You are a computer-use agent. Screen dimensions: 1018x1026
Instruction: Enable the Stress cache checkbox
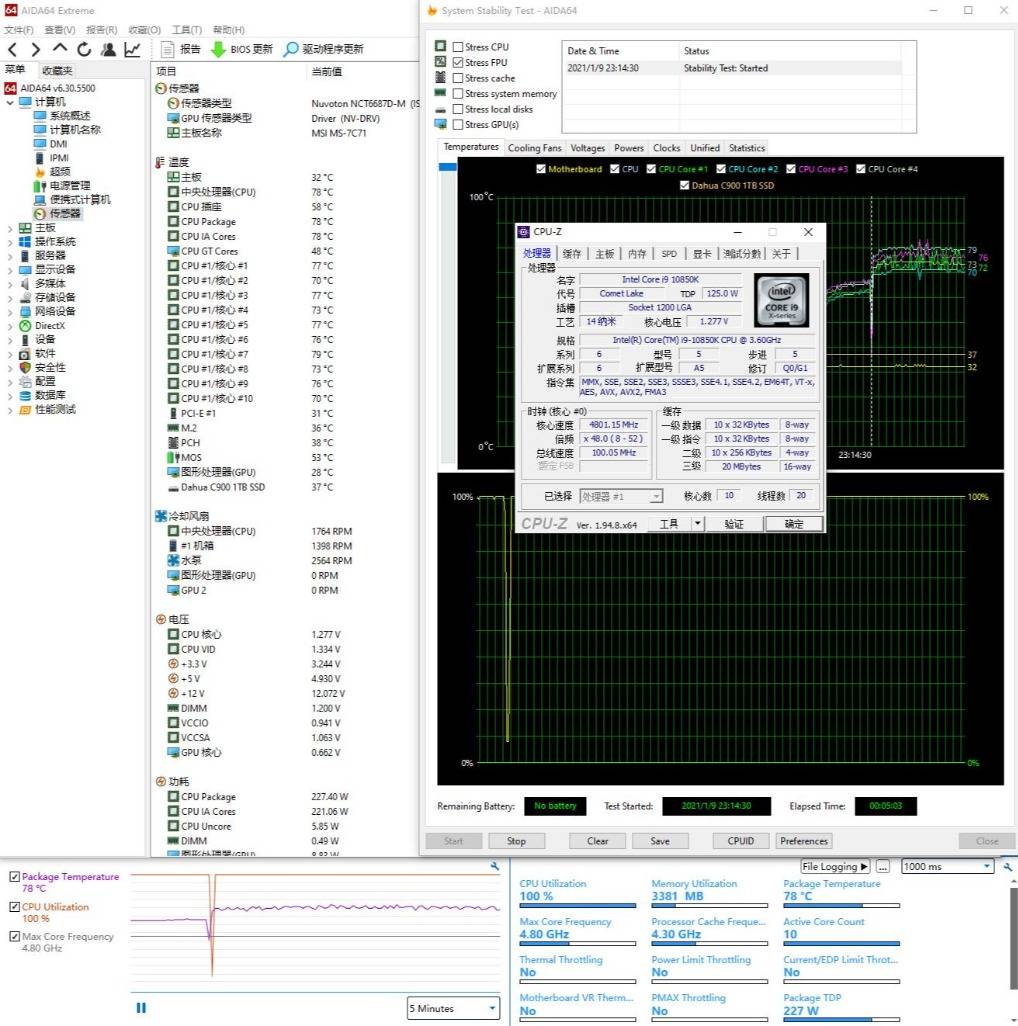click(458, 78)
